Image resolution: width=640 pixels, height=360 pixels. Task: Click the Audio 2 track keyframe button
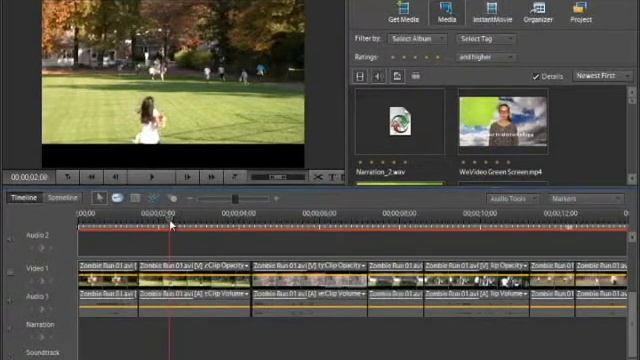[x=41, y=248]
